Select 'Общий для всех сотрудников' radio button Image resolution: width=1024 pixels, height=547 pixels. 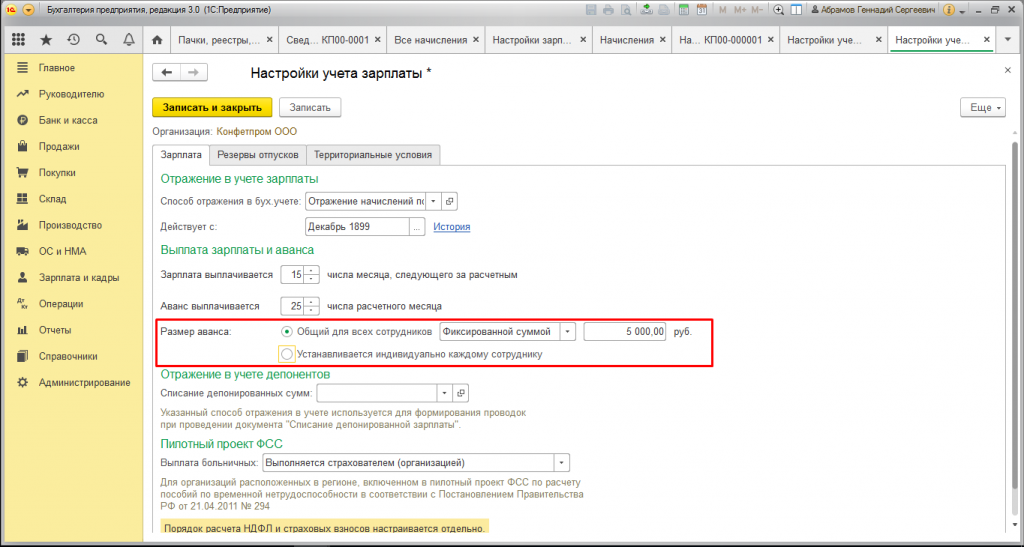(x=287, y=331)
